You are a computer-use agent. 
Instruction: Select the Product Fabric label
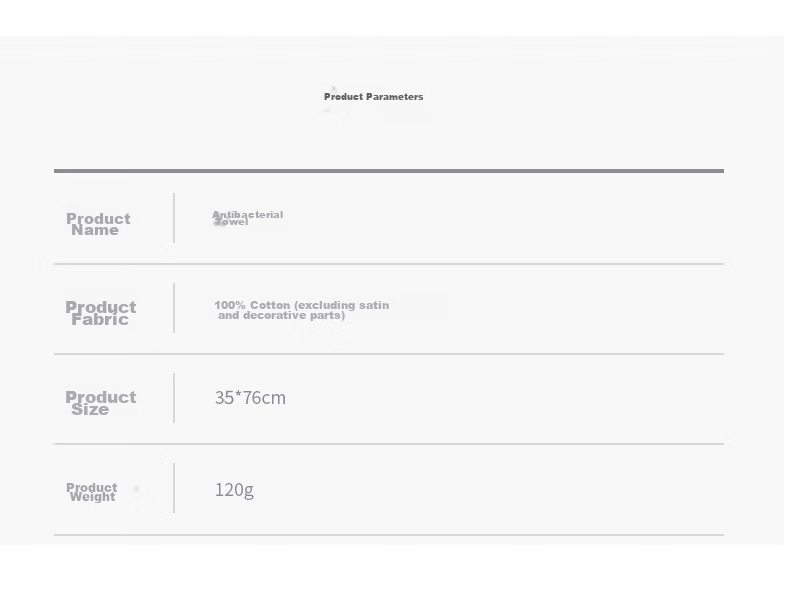[101, 313]
